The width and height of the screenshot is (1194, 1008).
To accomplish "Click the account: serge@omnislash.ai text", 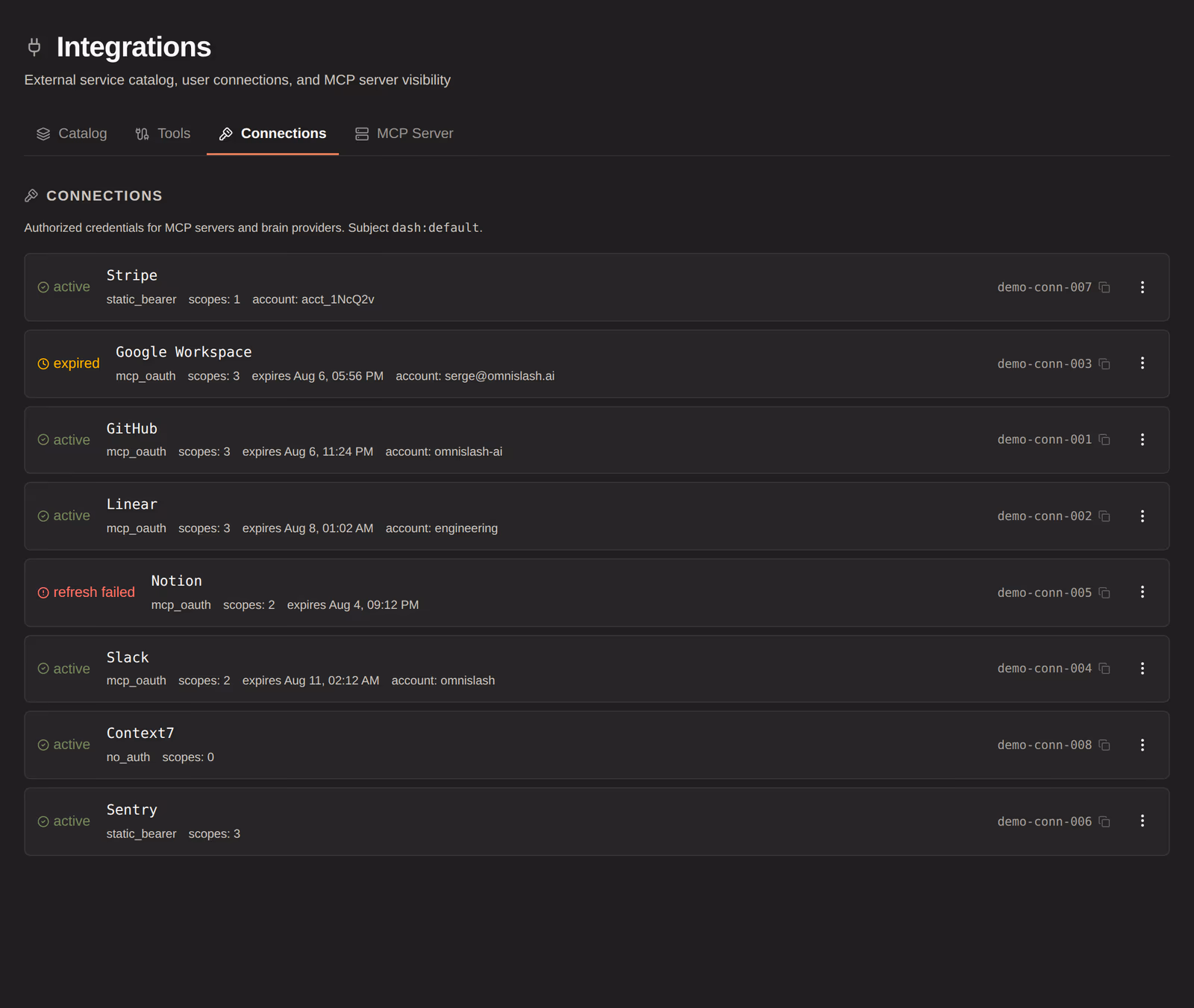I will [x=475, y=376].
